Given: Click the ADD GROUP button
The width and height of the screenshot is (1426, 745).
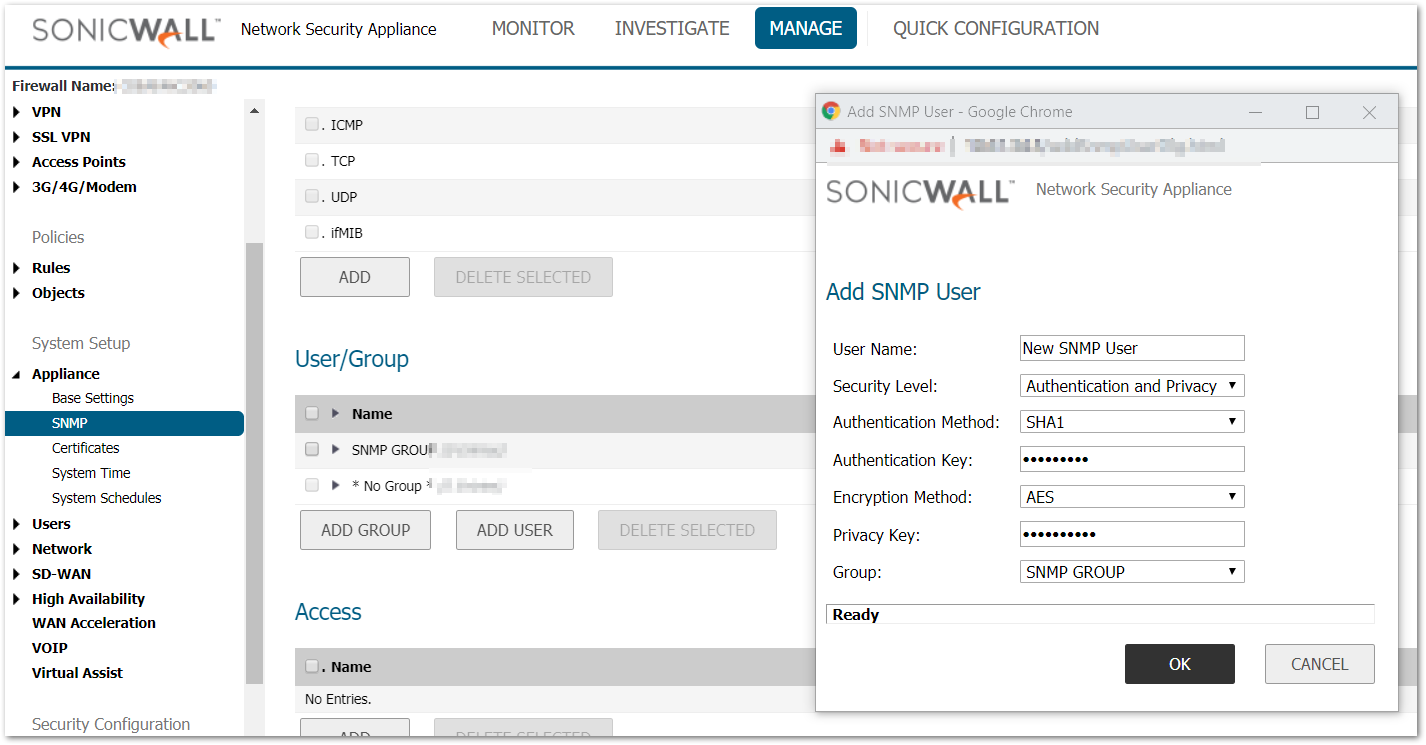Looking at the screenshot, I should tap(365, 530).
